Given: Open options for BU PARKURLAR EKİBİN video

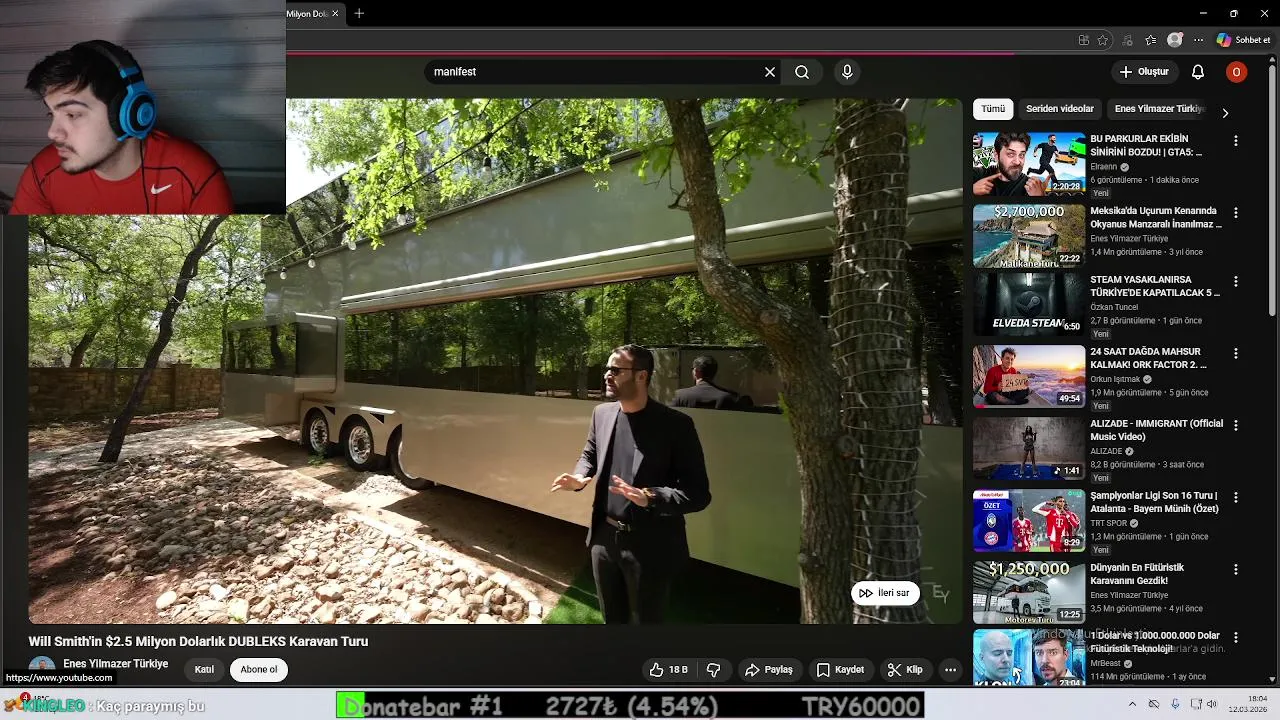Looking at the screenshot, I should point(1236,141).
